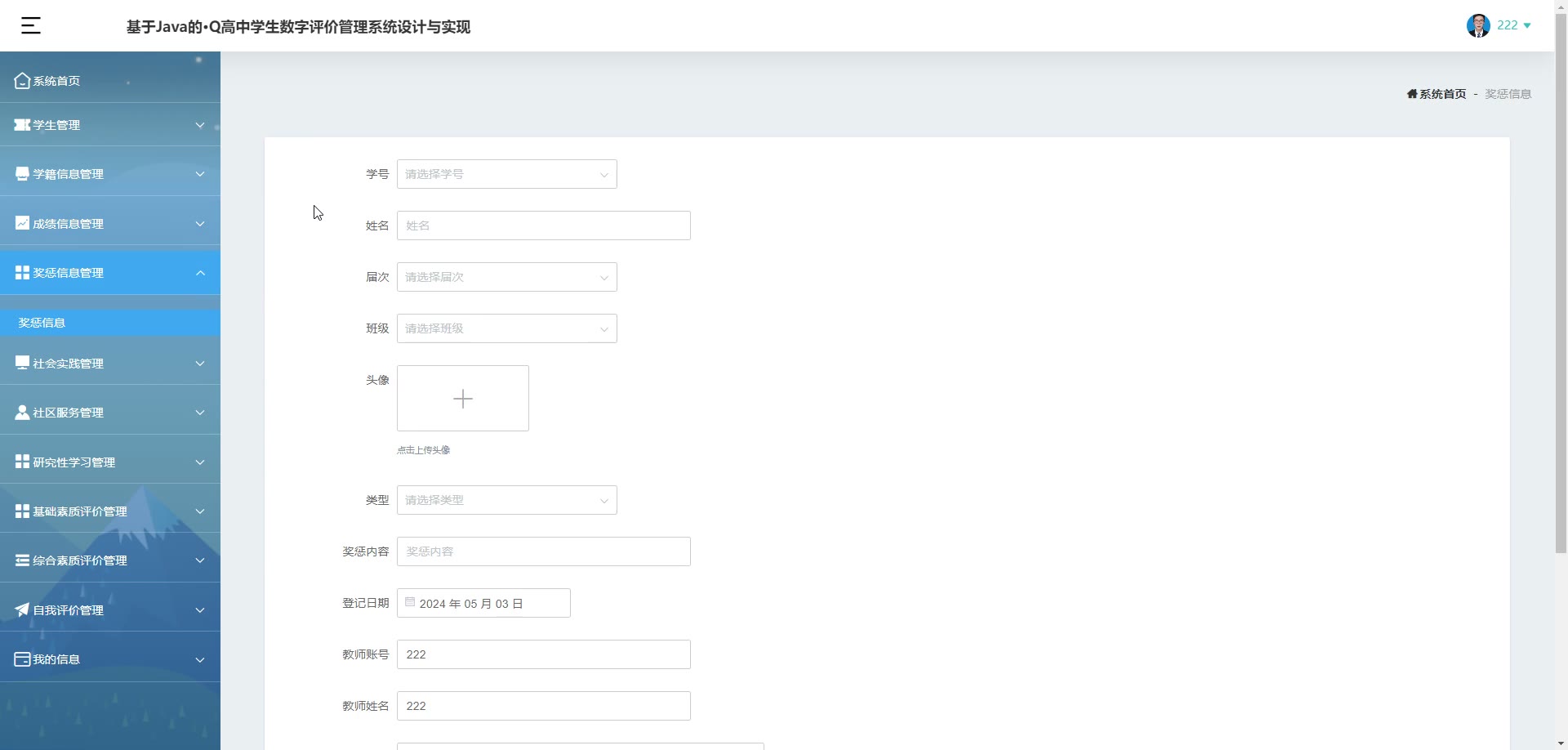Image resolution: width=1568 pixels, height=750 pixels.
Task: Click the plus icon to upload avatar
Action: coord(463,399)
